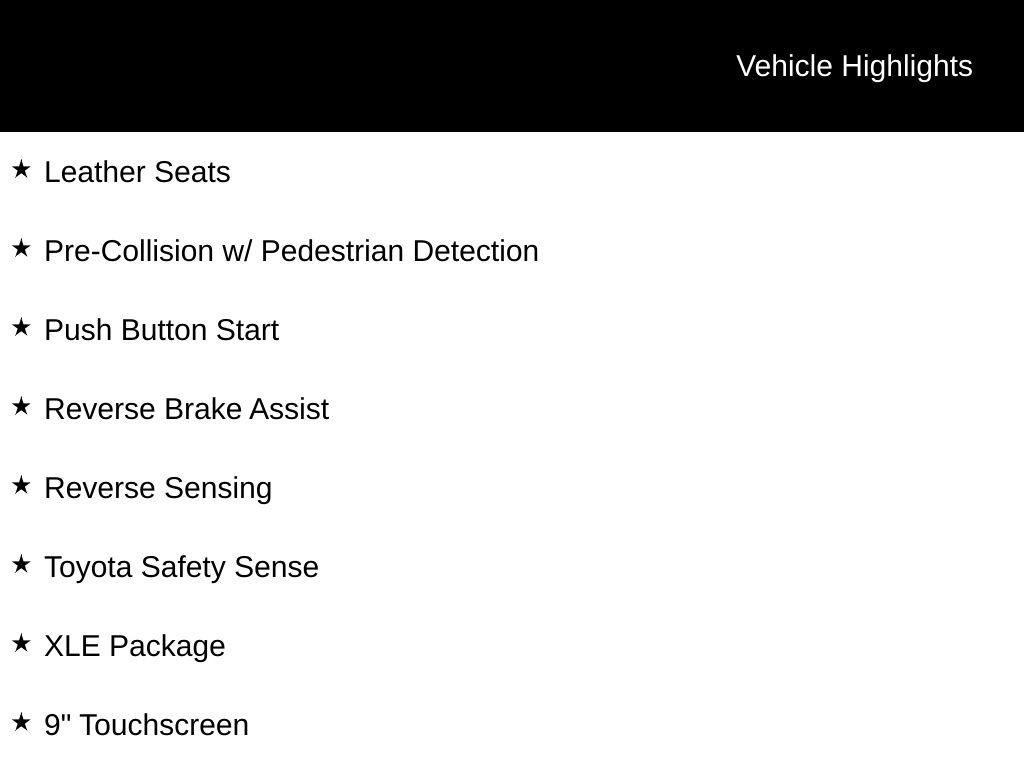
Task: Tap the star beside 9" Touchscreen
Action: (x=21, y=722)
